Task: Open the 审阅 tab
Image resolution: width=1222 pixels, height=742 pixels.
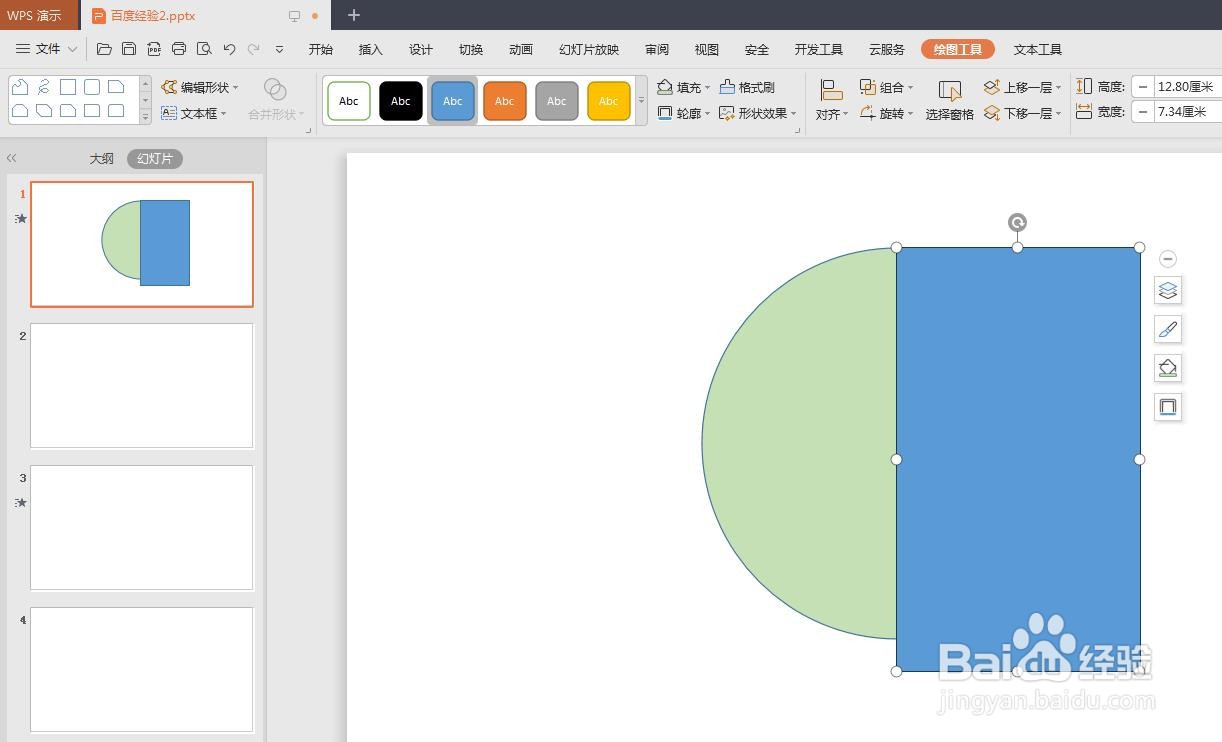Action: (x=657, y=49)
